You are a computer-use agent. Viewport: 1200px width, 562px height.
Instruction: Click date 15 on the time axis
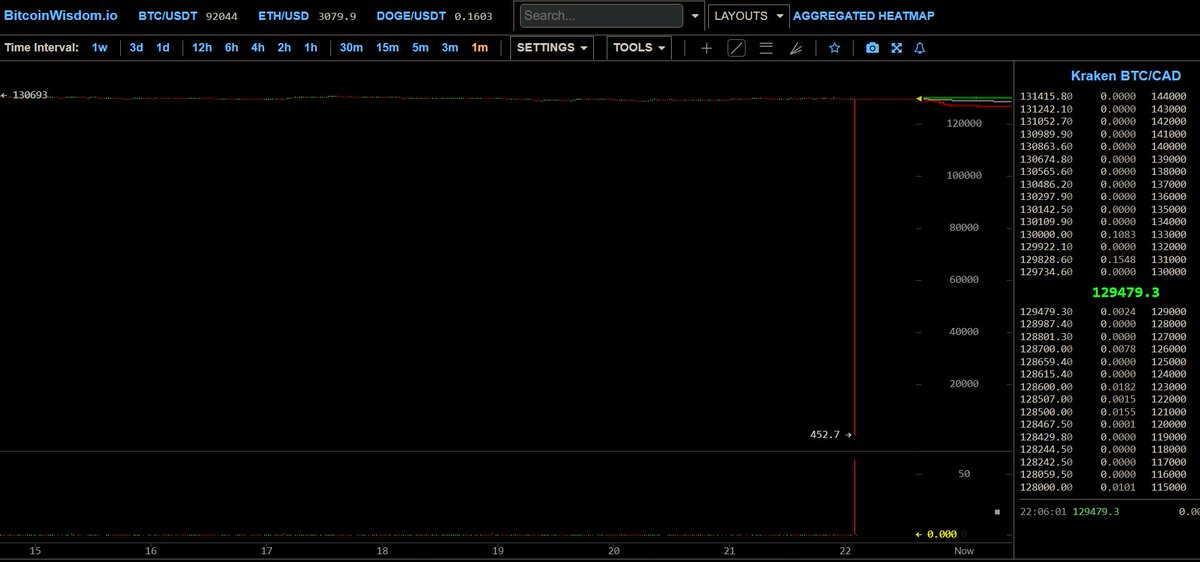pyautogui.click(x=35, y=551)
